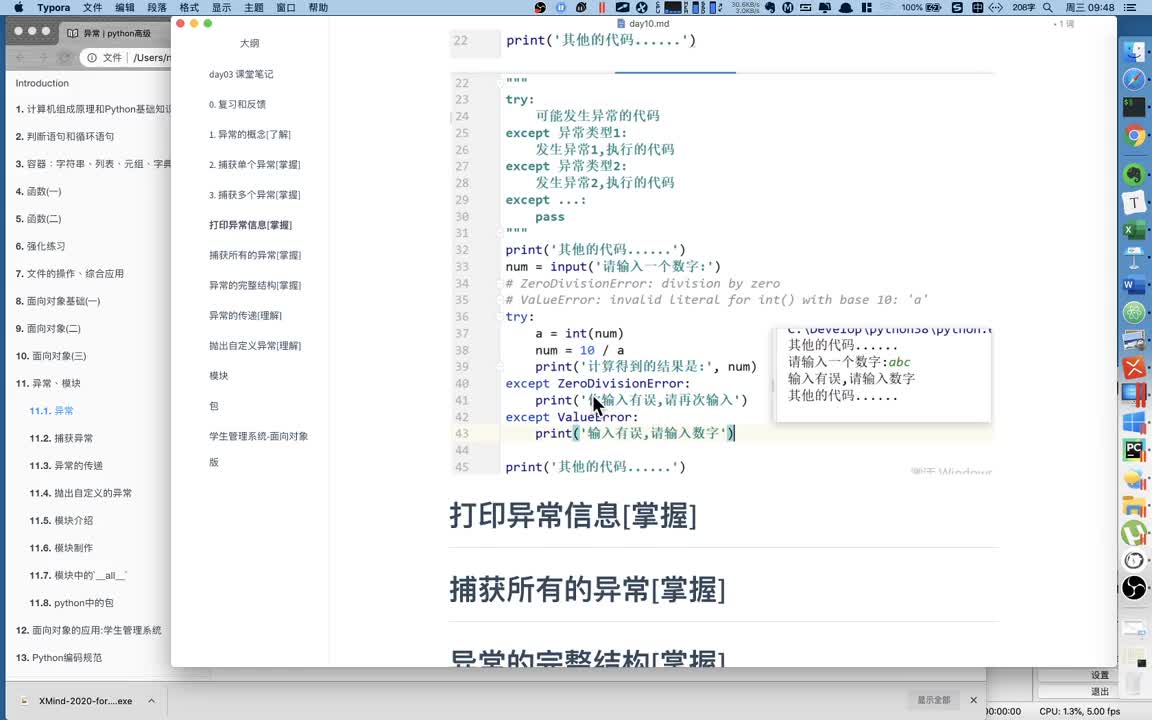Click the book icon on the browser tab
The image size is (1152, 720).
click(x=72, y=33)
